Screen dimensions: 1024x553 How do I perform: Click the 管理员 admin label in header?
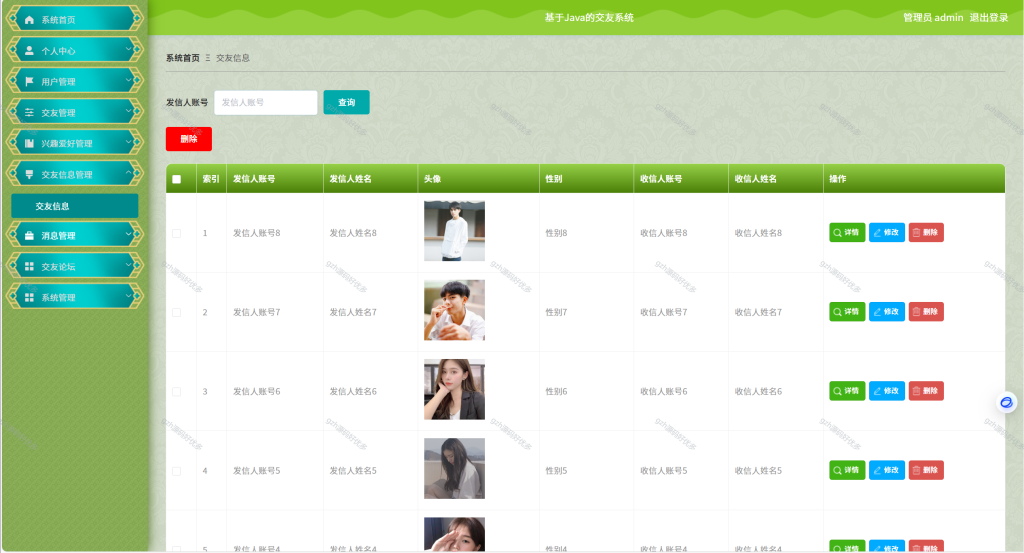pos(933,18)
